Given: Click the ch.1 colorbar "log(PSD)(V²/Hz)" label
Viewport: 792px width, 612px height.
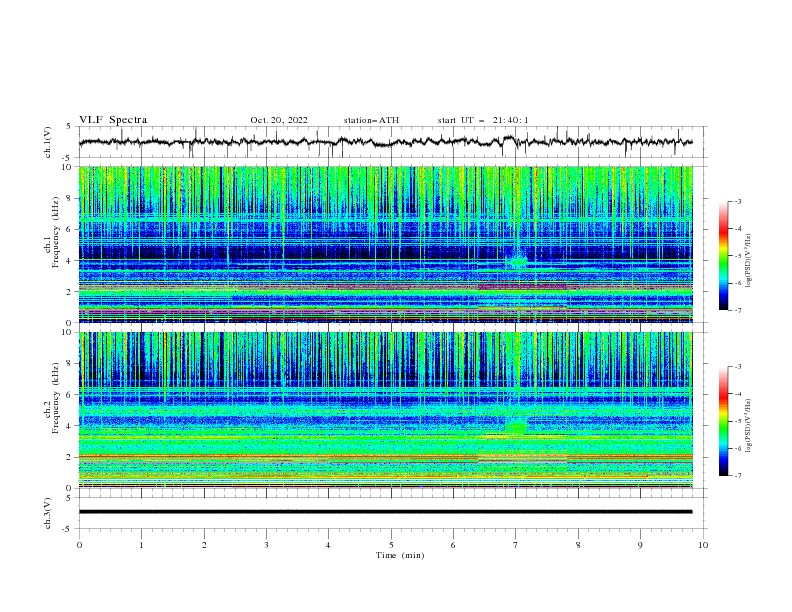Looking at the screenshot, I should 750,261.
